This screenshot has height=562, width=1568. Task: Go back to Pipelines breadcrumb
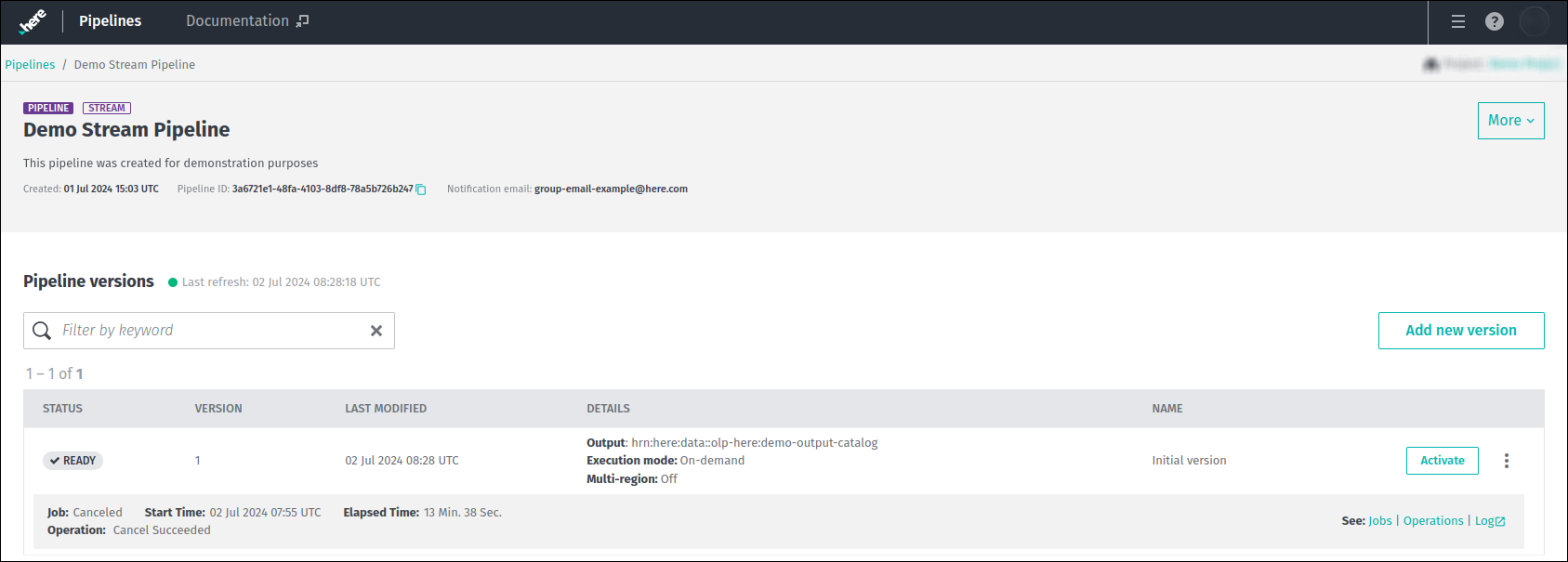(30, 65)
